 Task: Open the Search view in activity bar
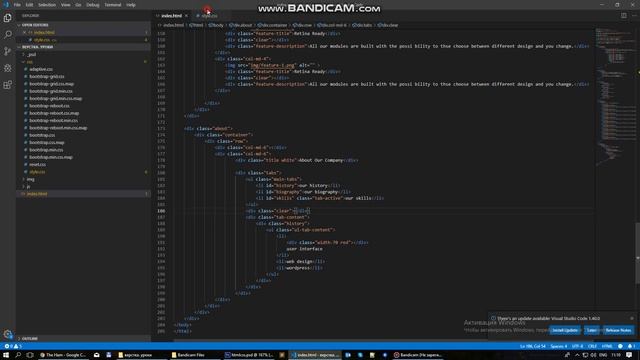click(7, 35)
